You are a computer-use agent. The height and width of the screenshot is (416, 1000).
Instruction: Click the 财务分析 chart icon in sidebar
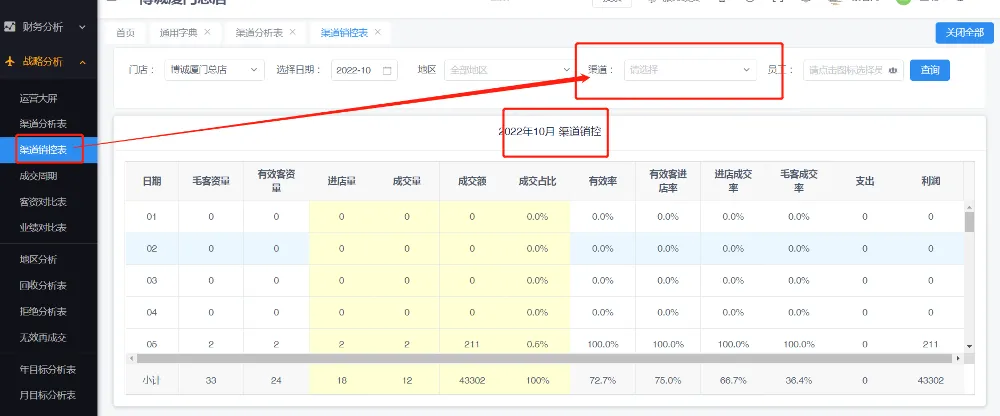point(9,27)
